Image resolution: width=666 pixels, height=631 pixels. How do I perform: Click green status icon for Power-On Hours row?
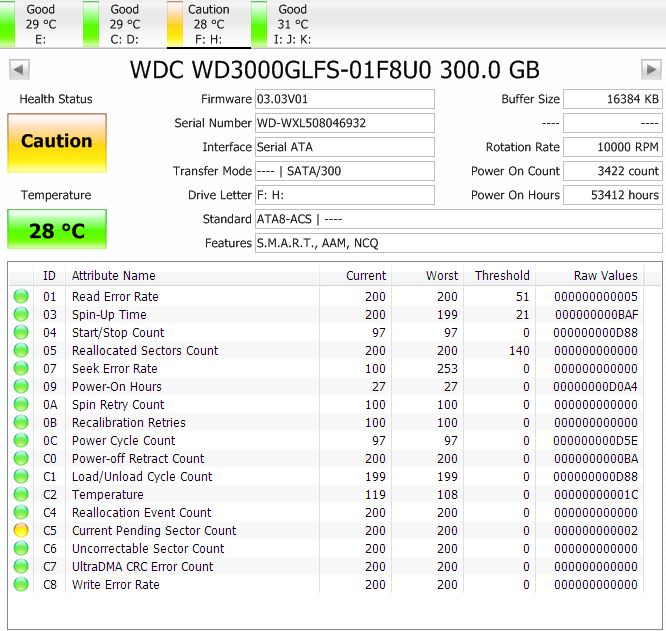tap(21, 386)
